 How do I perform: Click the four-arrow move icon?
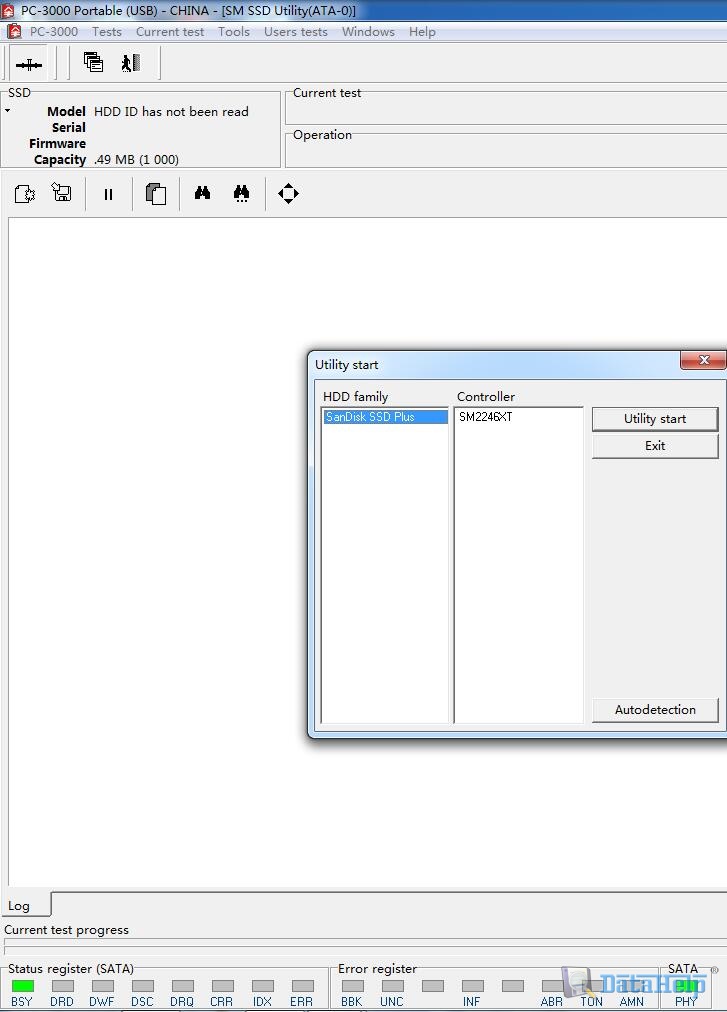point(289,194)
